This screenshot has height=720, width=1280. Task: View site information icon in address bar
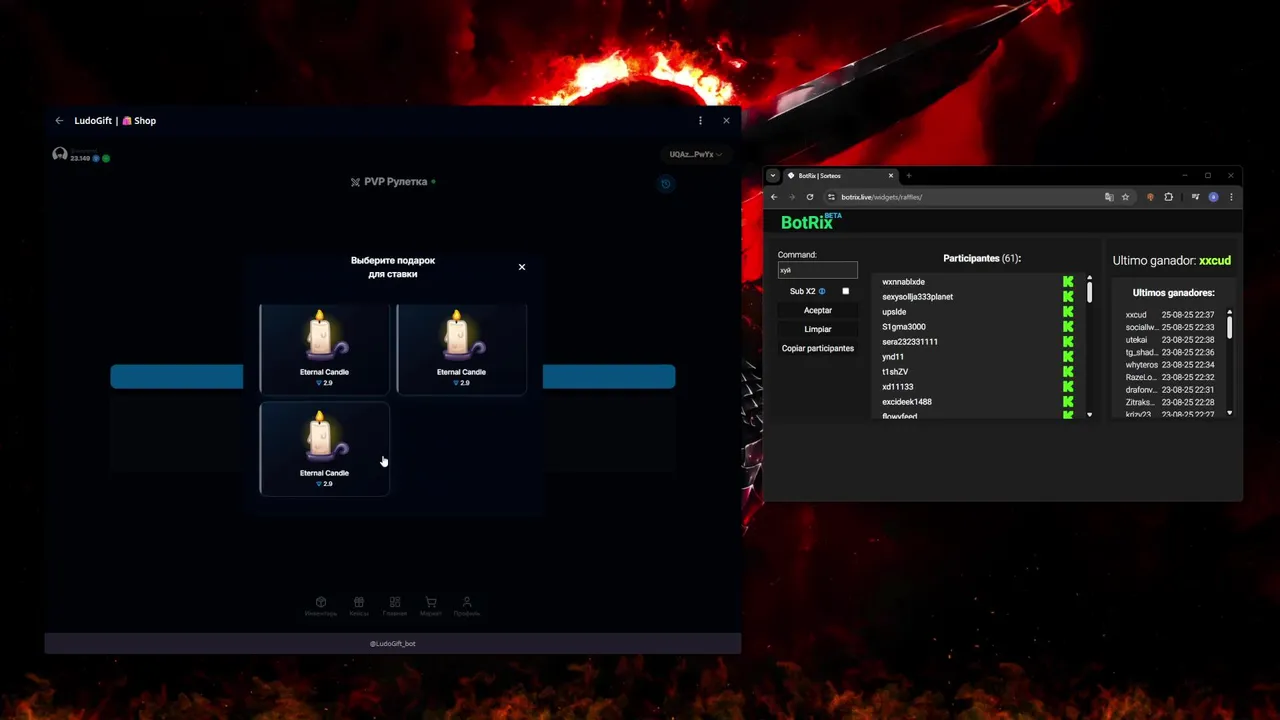tap(832, 197)
